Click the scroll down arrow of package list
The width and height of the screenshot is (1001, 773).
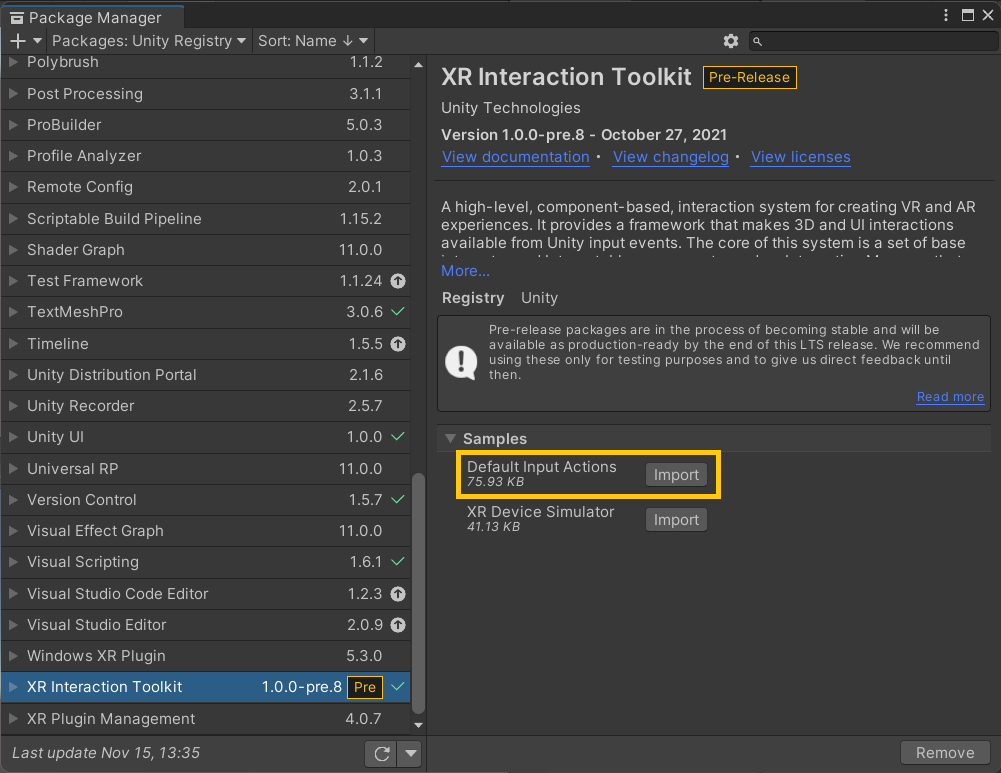click(418, 725)
